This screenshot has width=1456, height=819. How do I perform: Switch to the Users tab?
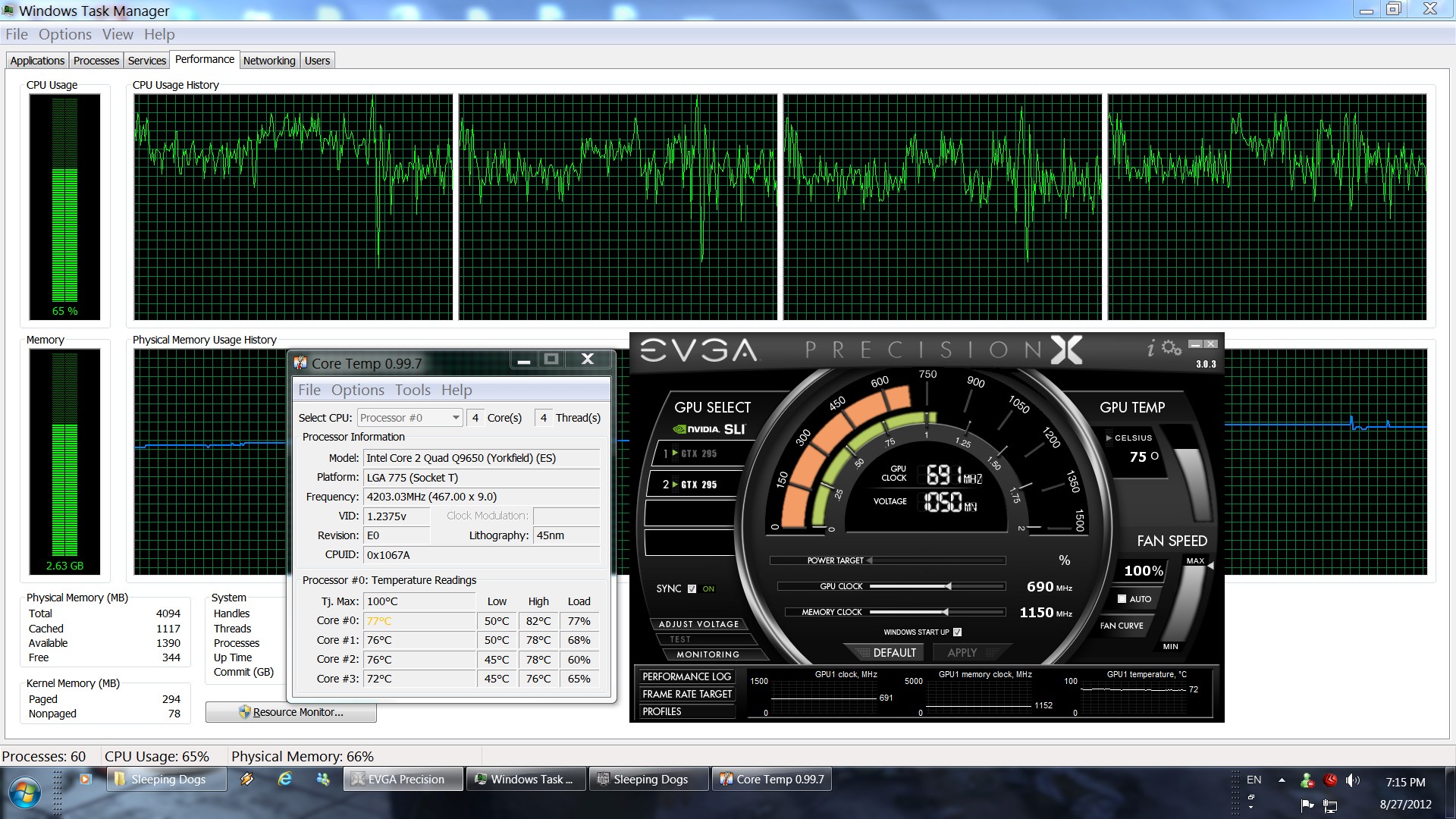pos(317,61)
